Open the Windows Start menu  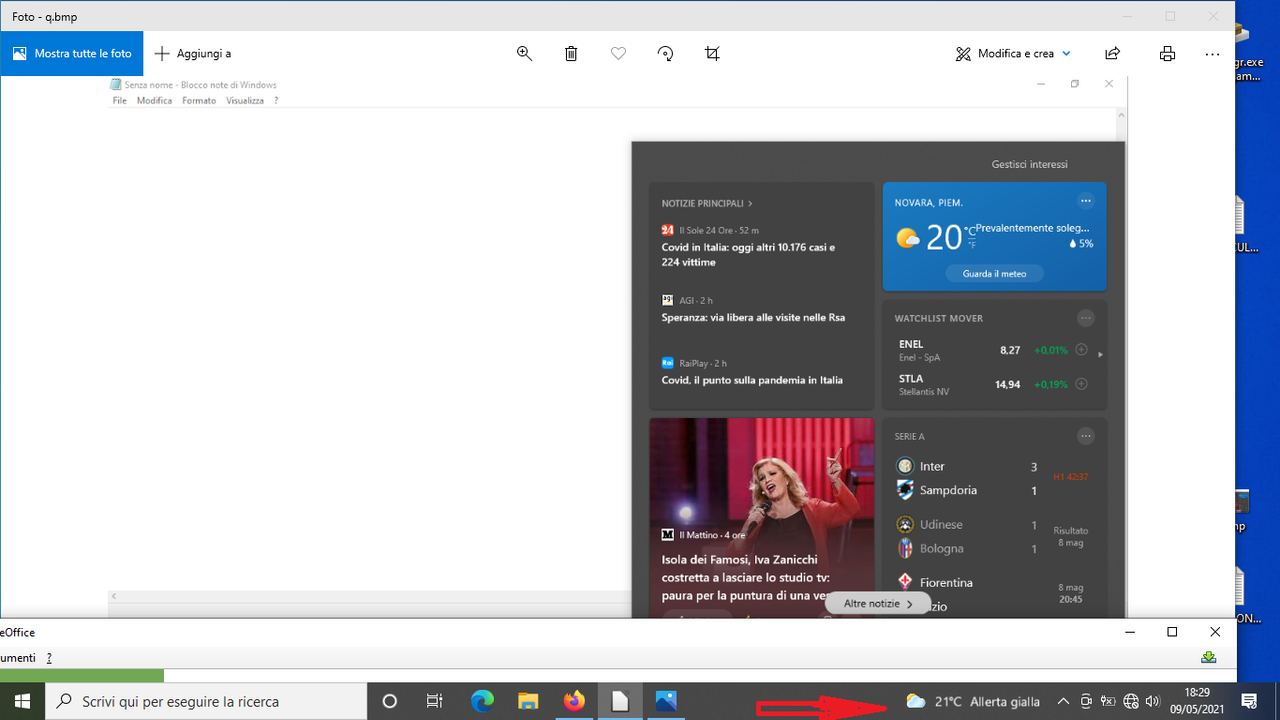[22, 701]
